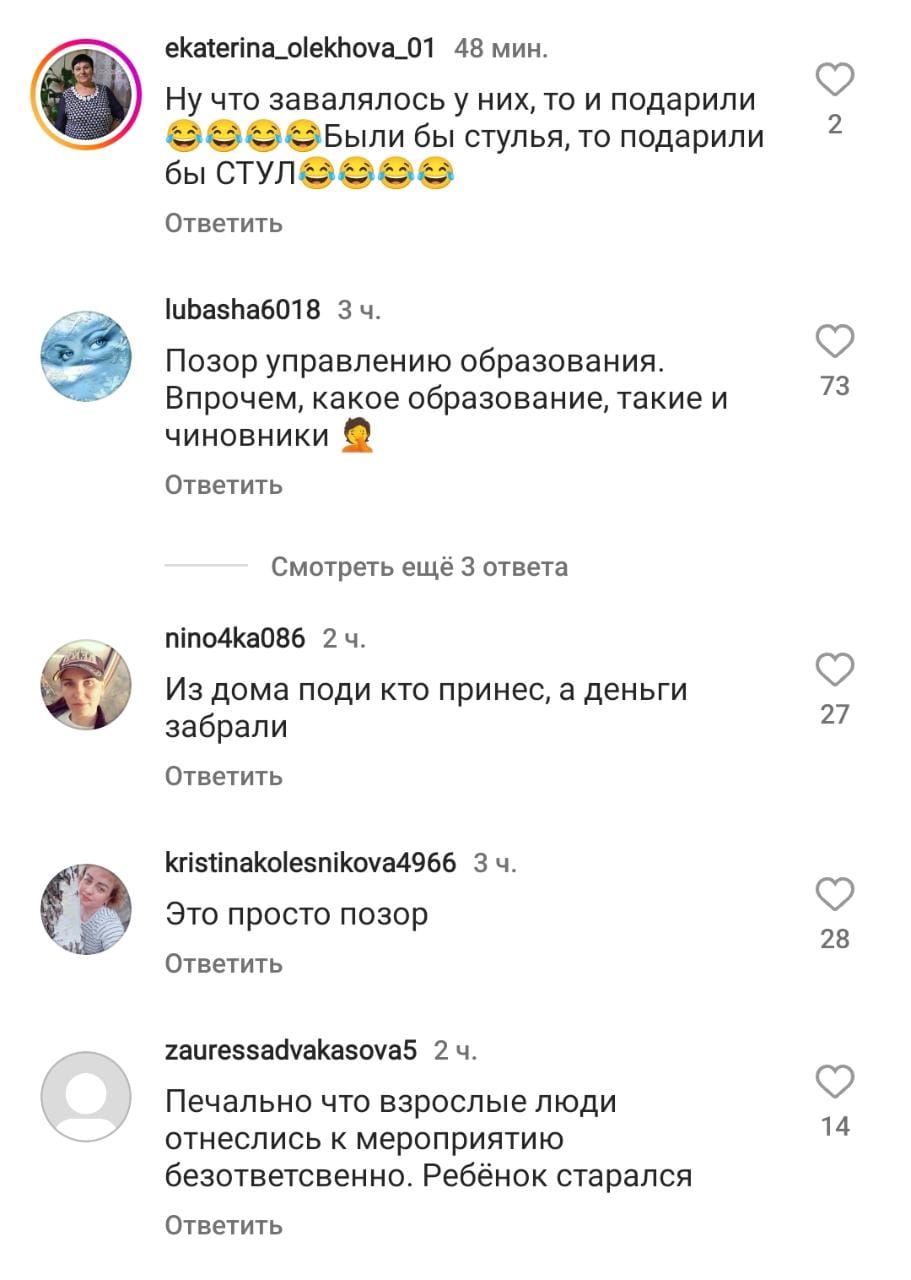This screenshot has width=911, height=1280.
Task: Tap the heart on lubasha6018's comment
Action: [835, 342]
